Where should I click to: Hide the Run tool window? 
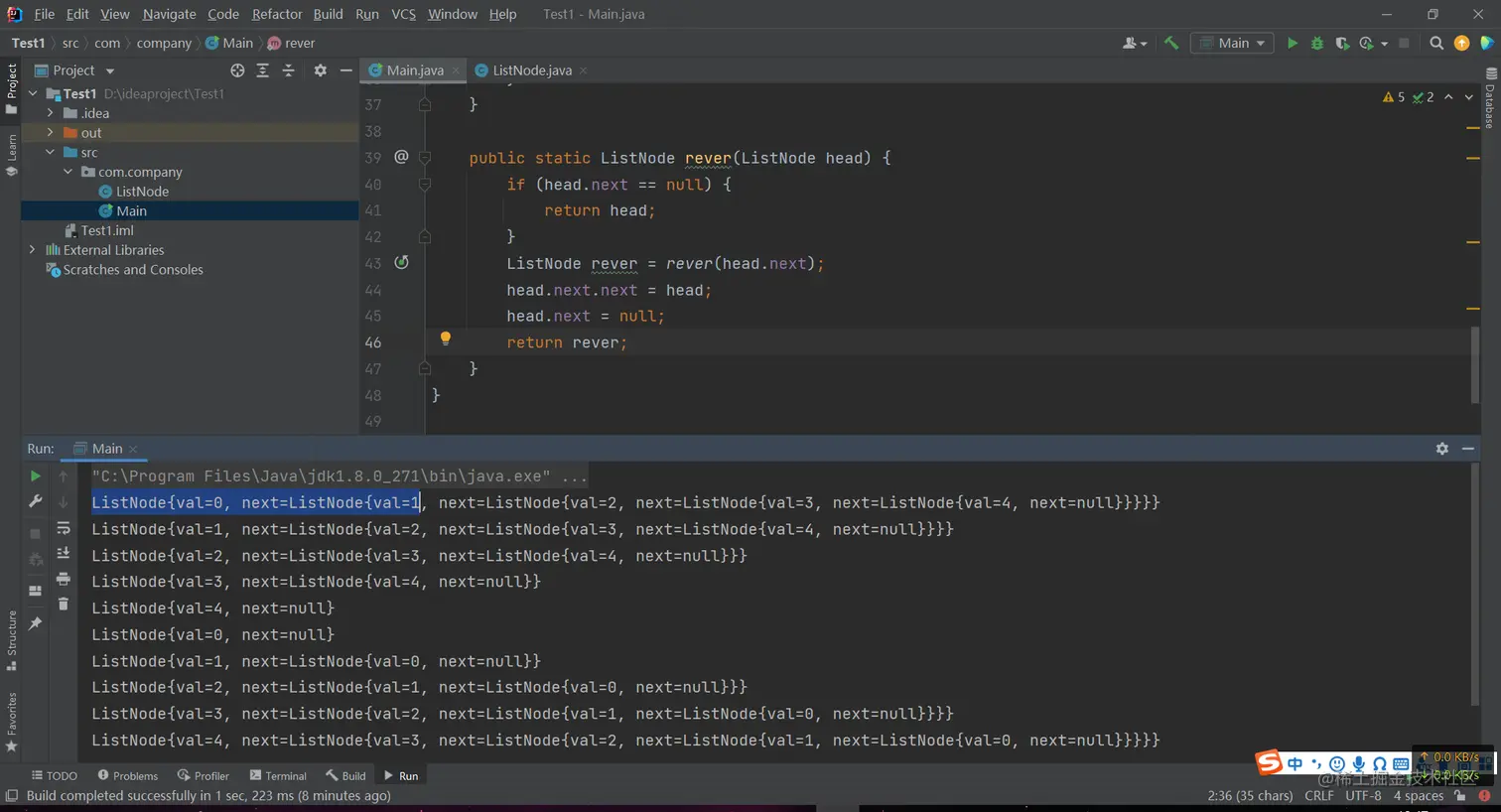tap(1468, 449)
